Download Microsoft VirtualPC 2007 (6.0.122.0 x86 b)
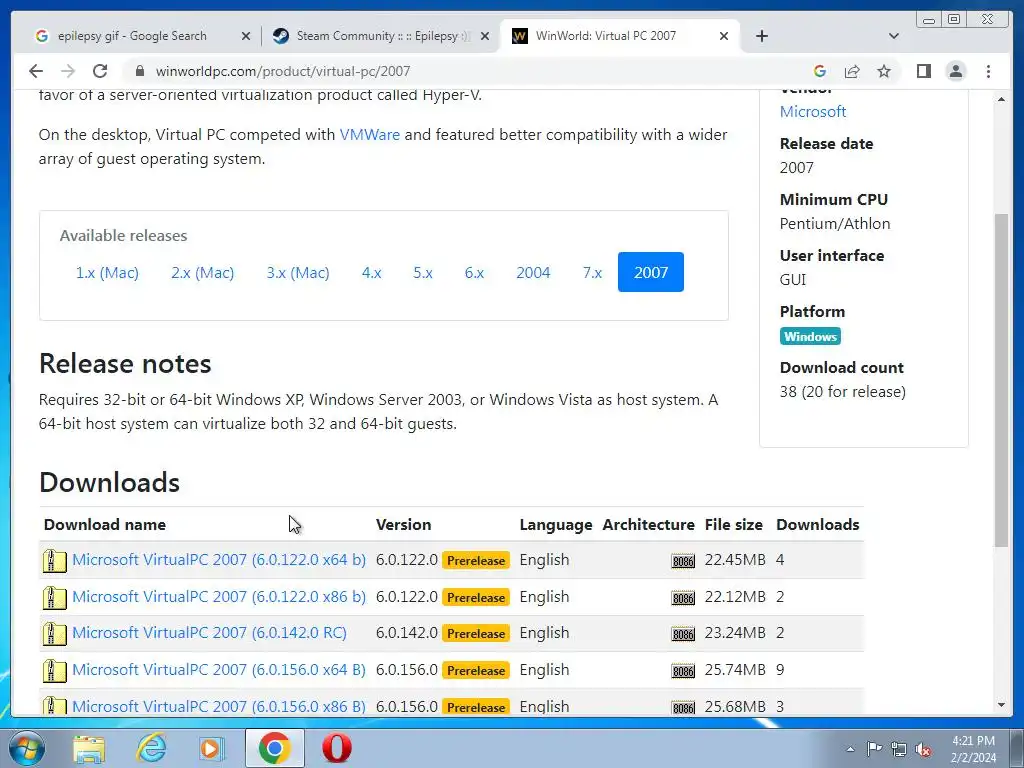The height and width of the screenshot is (768, 1024). 219,597
